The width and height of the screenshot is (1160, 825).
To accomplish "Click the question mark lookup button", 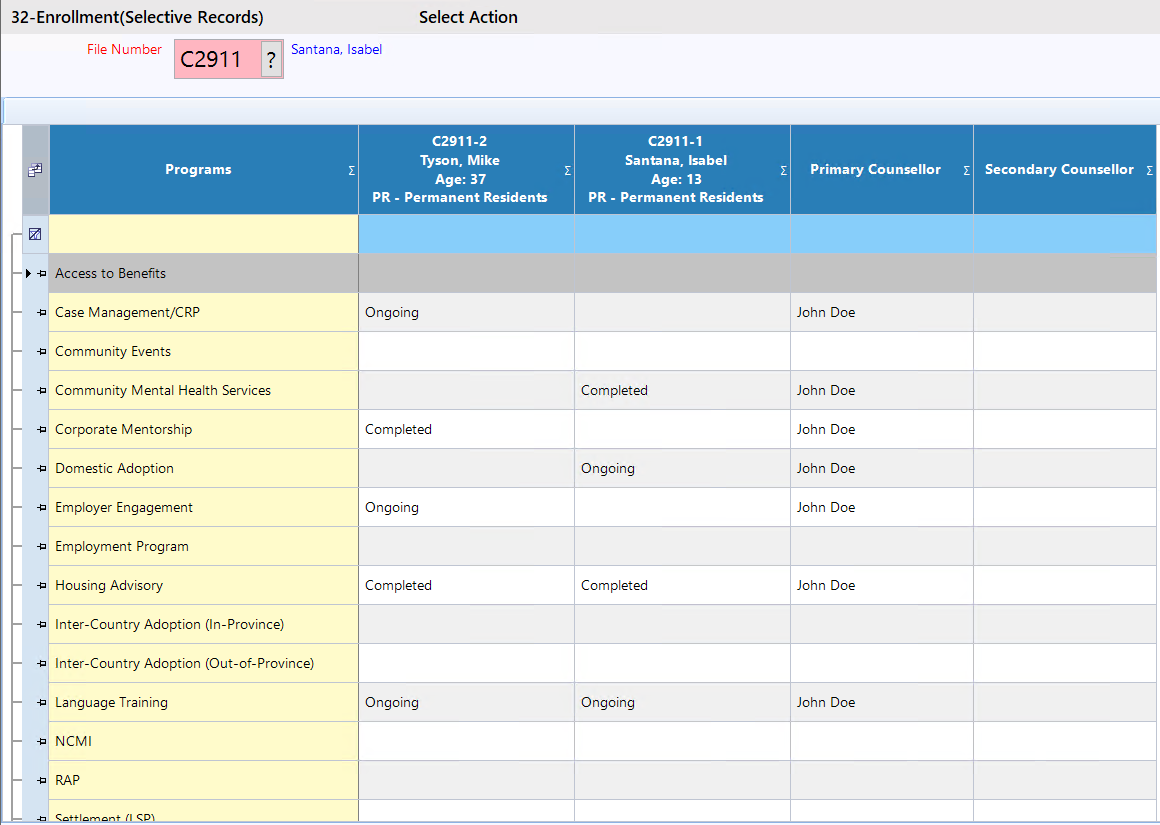I will [272, 59].
